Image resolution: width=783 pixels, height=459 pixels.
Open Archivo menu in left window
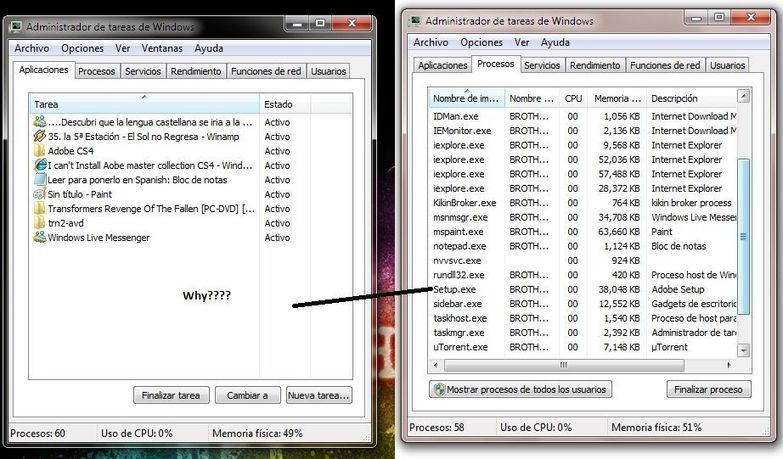click(x=31, y=48)
